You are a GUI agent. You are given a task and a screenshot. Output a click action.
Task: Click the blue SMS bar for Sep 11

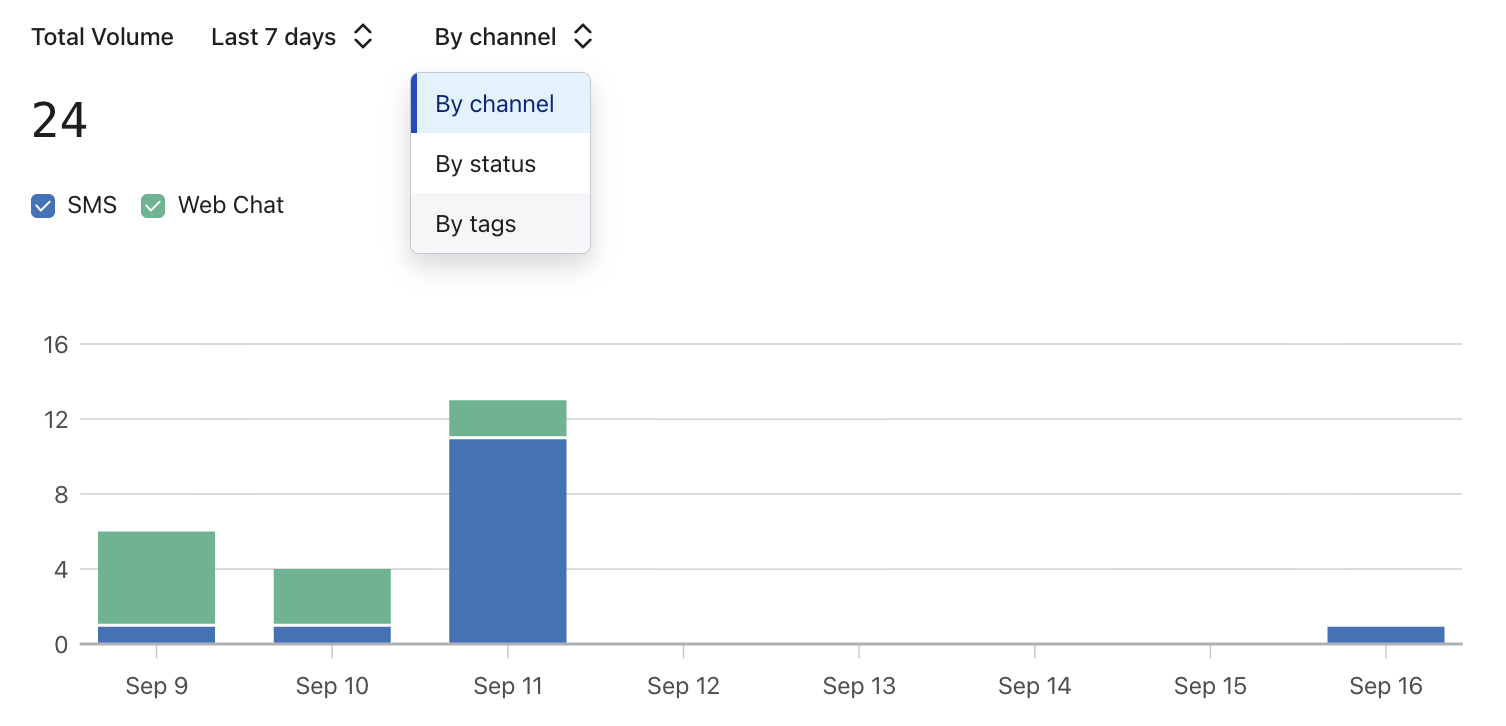(x=508, y=541)
